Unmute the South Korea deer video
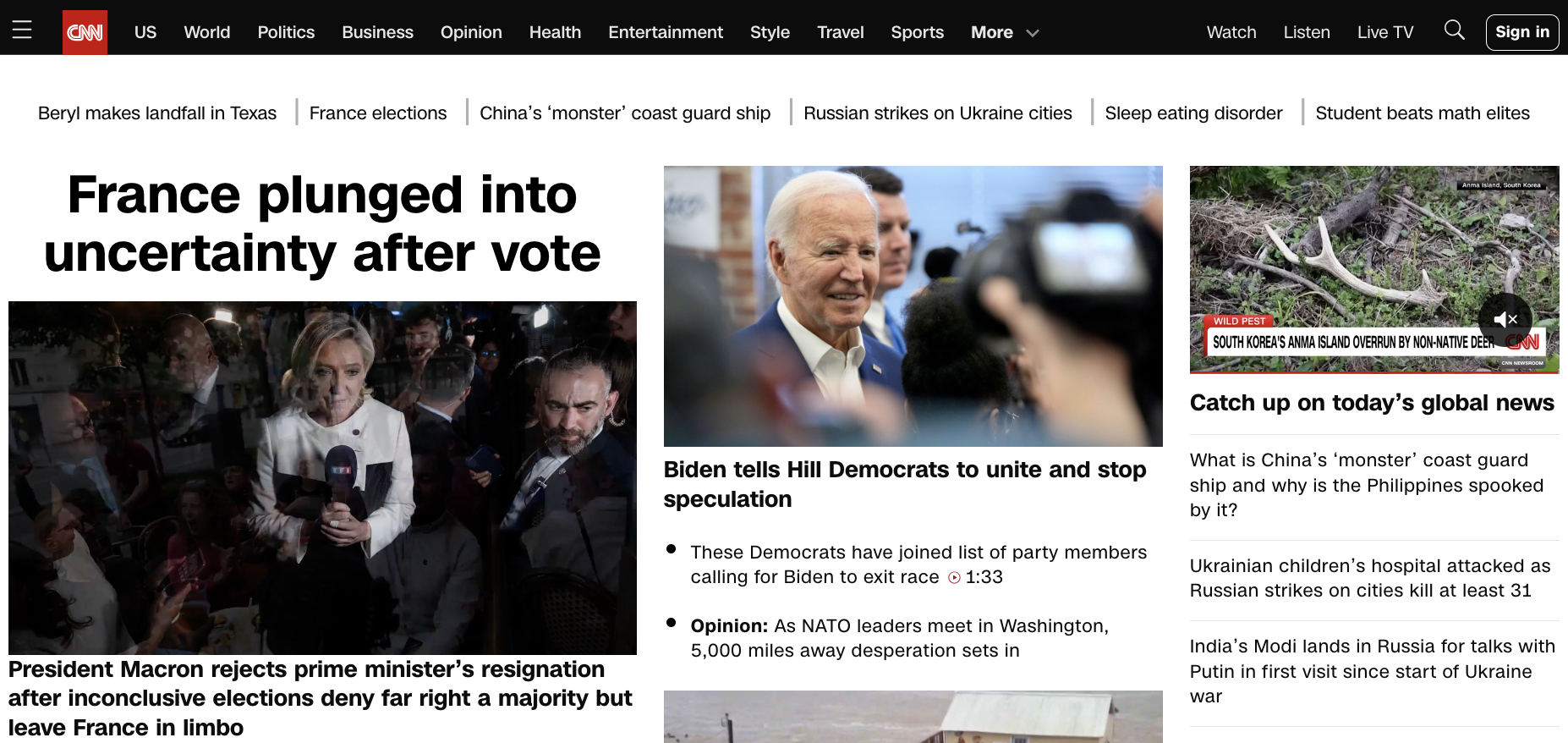Viewport: 1568px width, 743px height. coord(1505,319)
